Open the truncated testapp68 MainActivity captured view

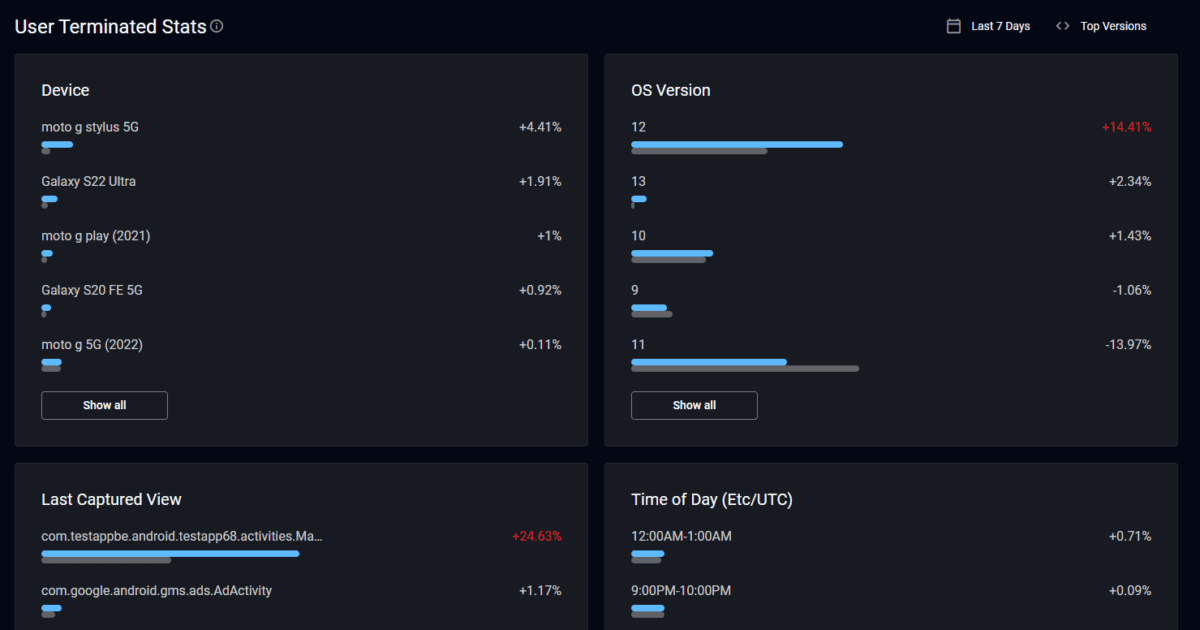click(x=181, y=536)
